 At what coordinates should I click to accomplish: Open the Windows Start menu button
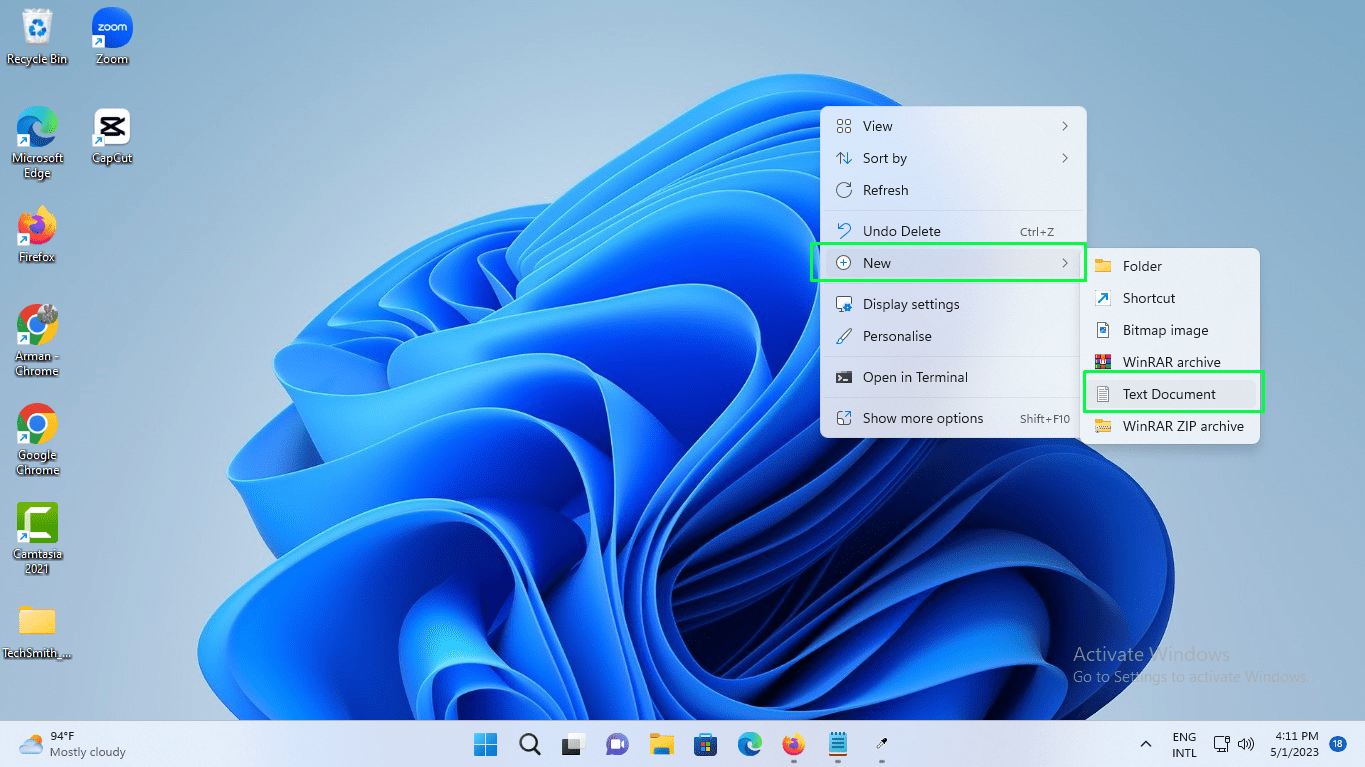(486, 744)
